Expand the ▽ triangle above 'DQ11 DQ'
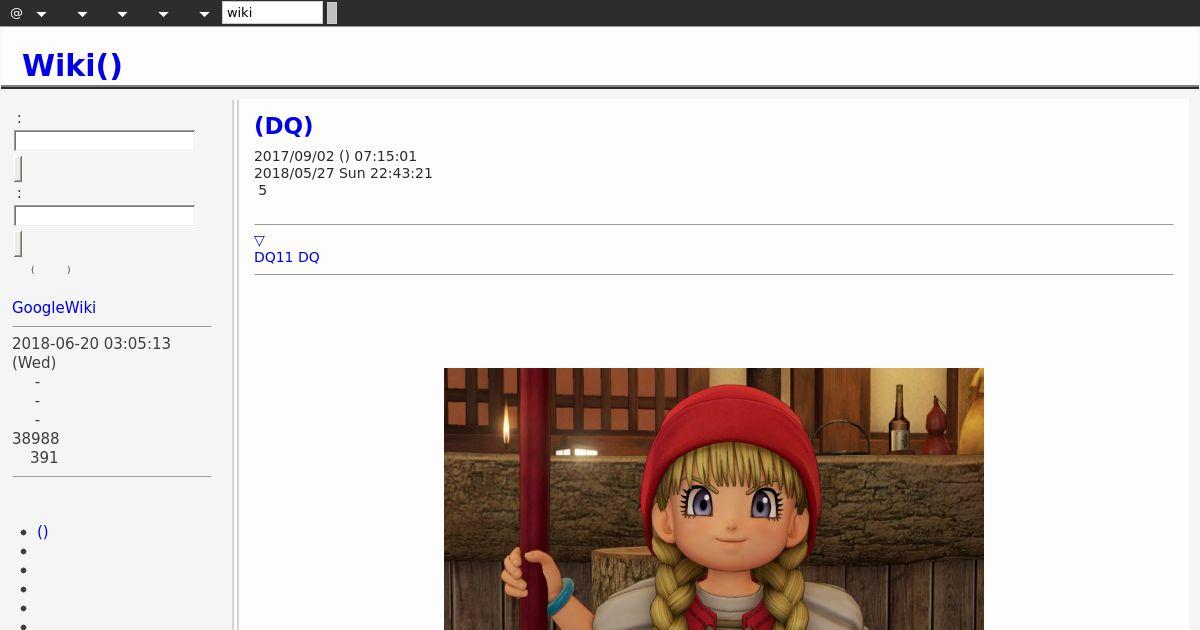The image size is (1200, 630). pyautogui.click(x=259, y=240)
